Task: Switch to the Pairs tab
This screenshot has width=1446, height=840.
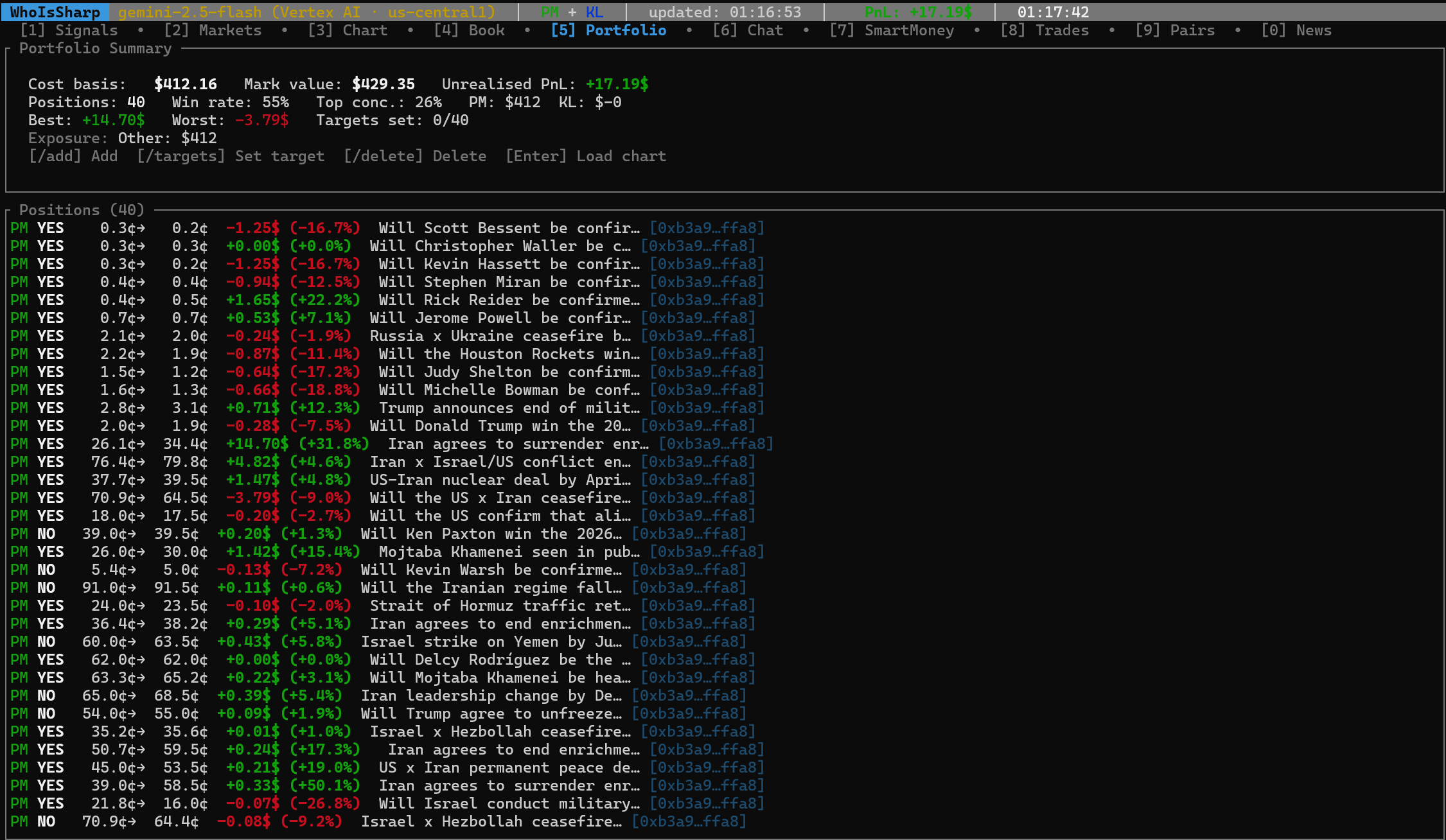Action: pos(1175,30)
